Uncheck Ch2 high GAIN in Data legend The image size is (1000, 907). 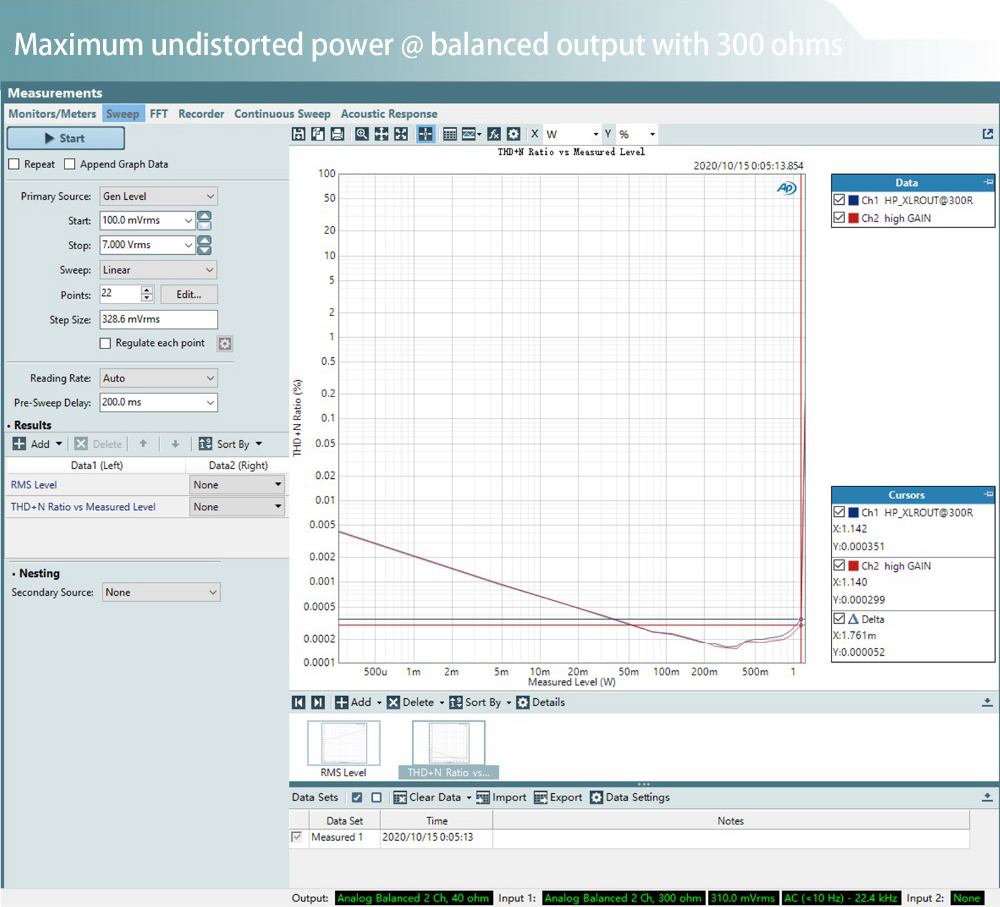click(839, 218)
